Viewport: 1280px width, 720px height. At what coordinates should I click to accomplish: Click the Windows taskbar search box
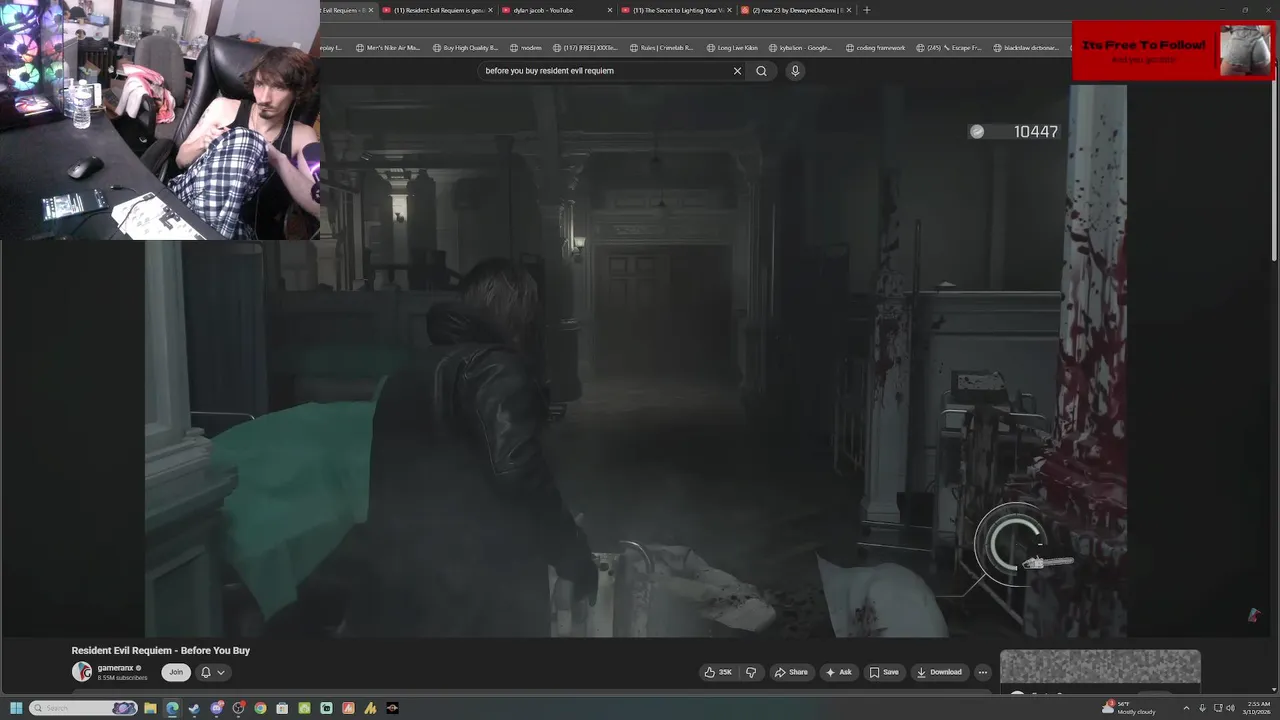coord(83,708)
